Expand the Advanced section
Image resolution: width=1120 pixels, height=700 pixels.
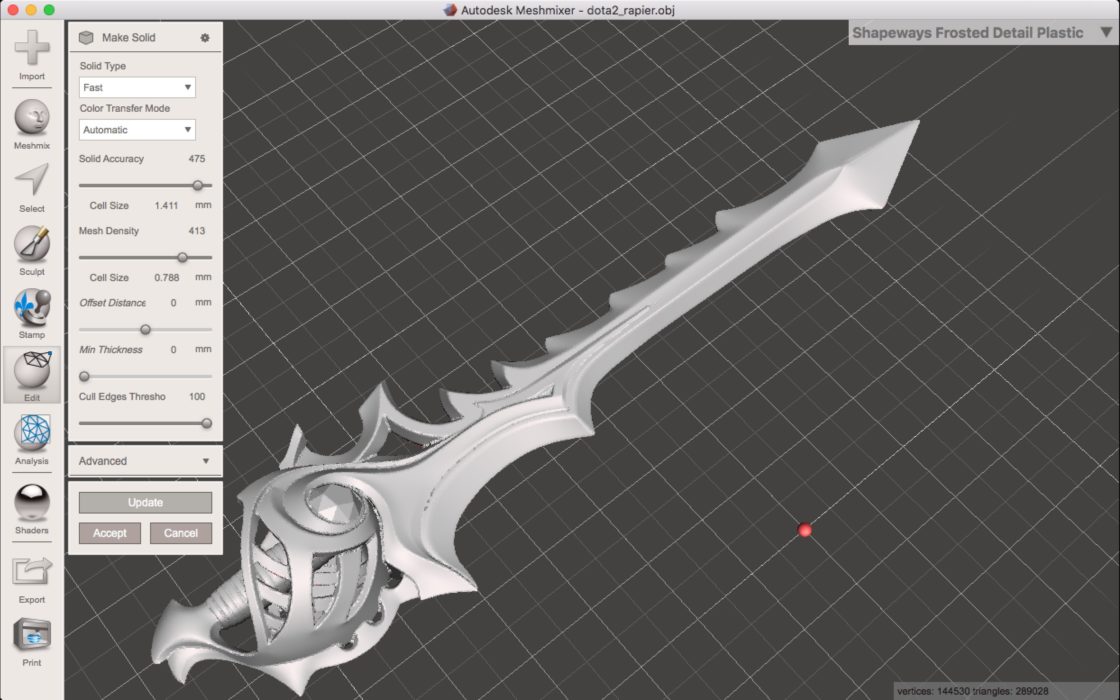[145, 461]
